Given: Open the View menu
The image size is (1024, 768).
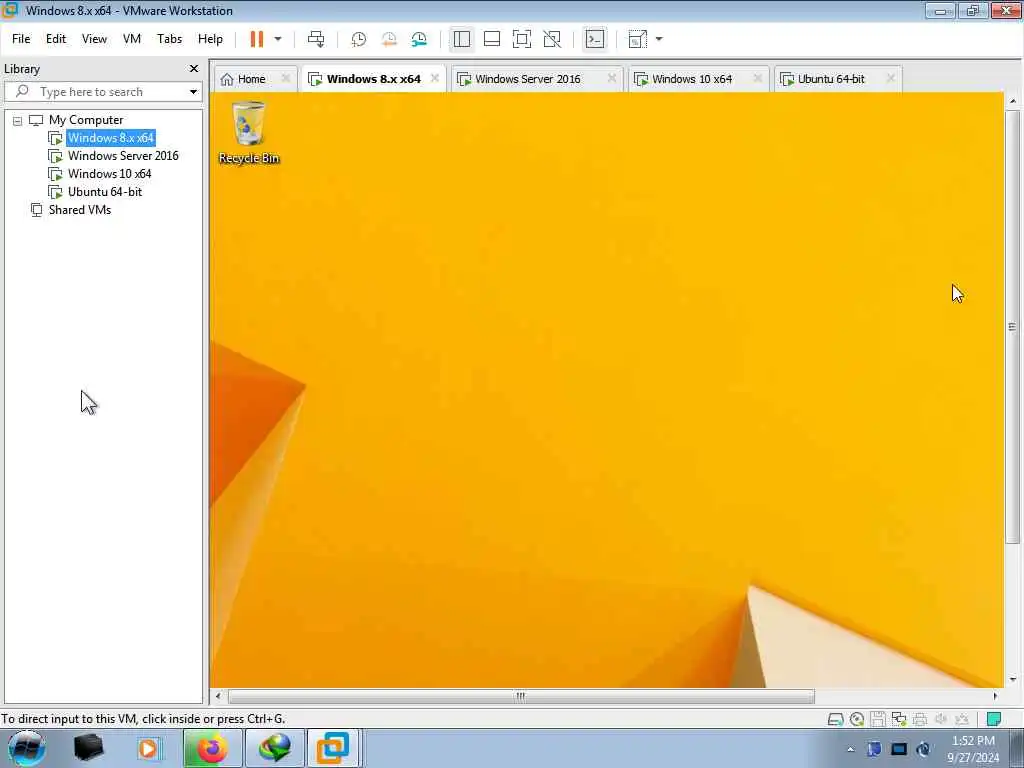Looking at the screenshot, I should coord(94,39).
